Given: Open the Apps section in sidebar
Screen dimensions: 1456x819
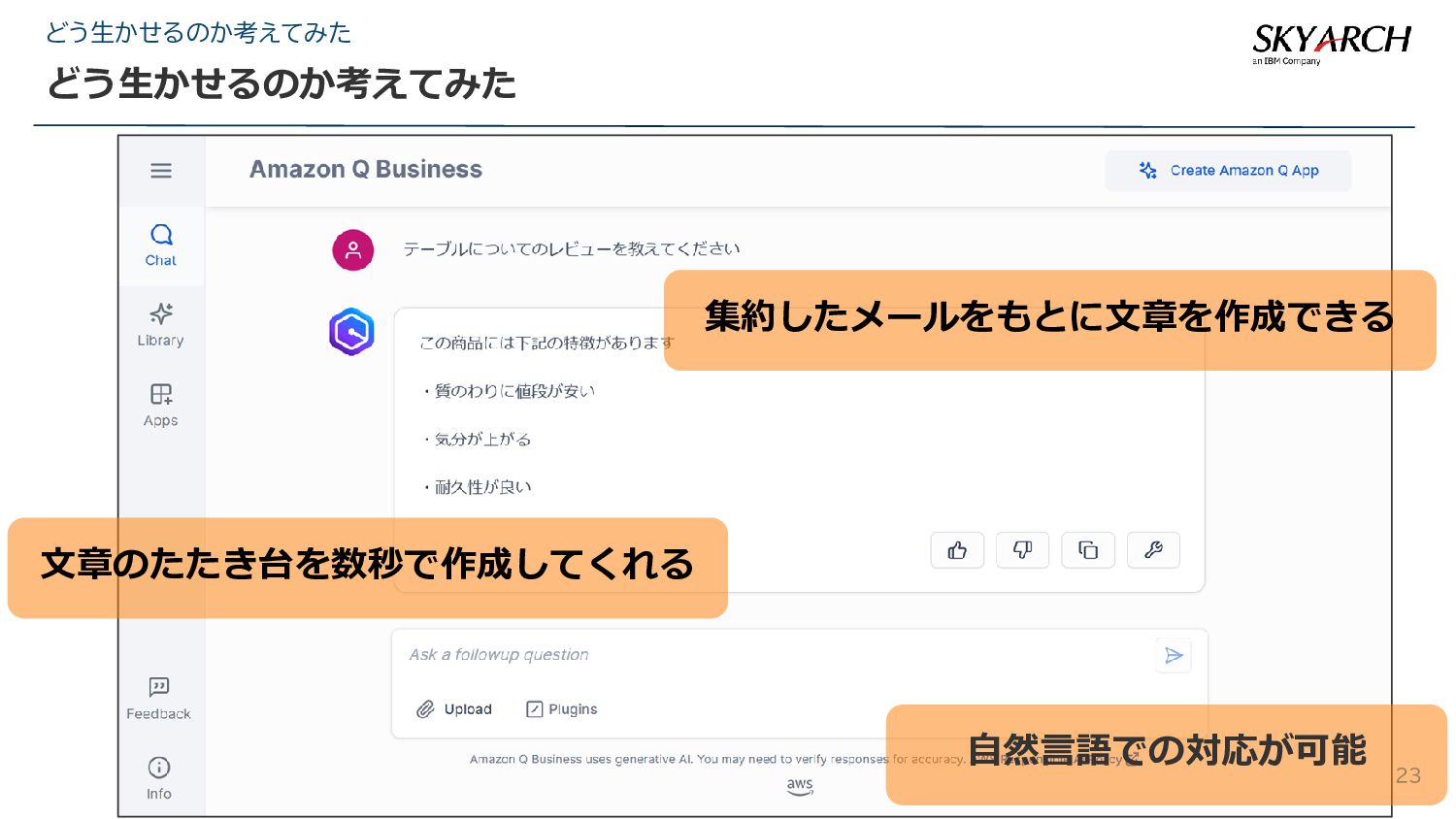Looking at the screenshot, I should tap(161, 406).
